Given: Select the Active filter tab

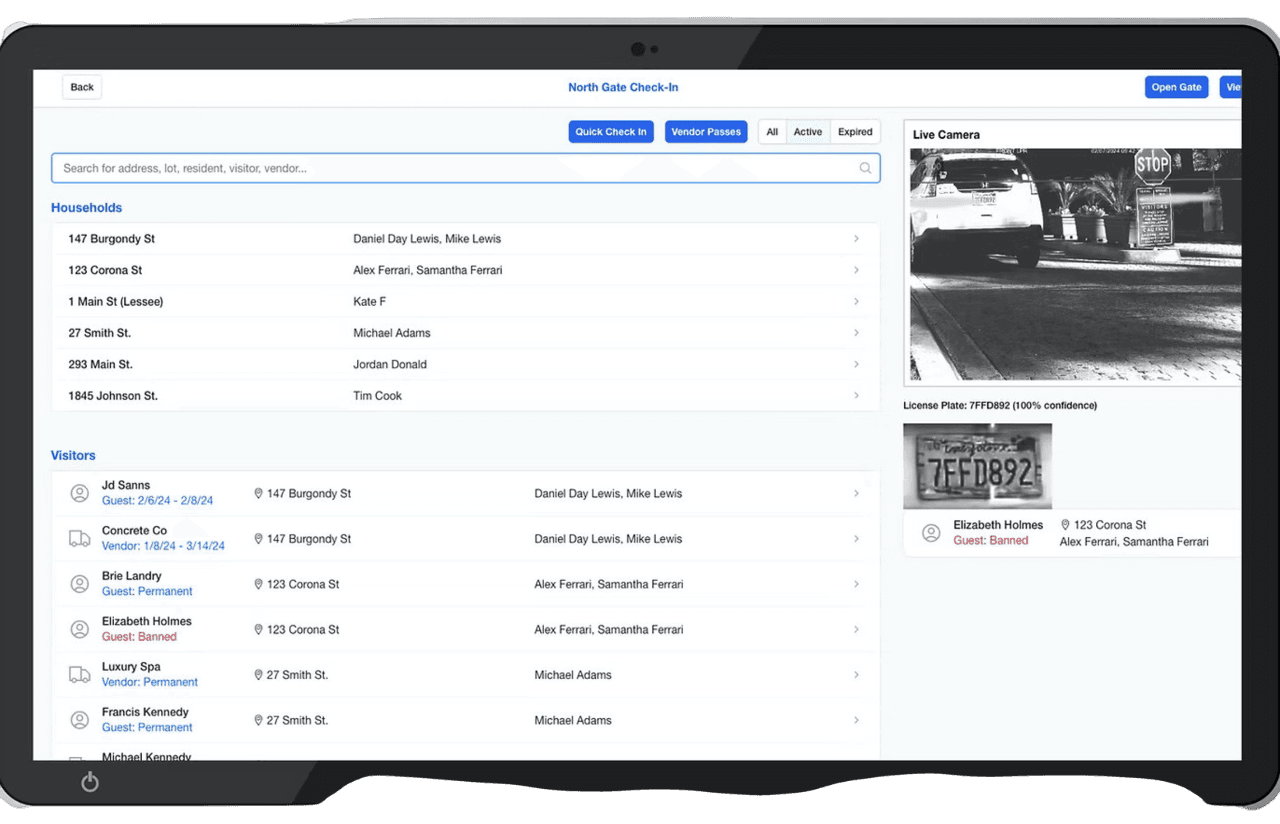Looking at the screenshot, I should click(808, 132).
